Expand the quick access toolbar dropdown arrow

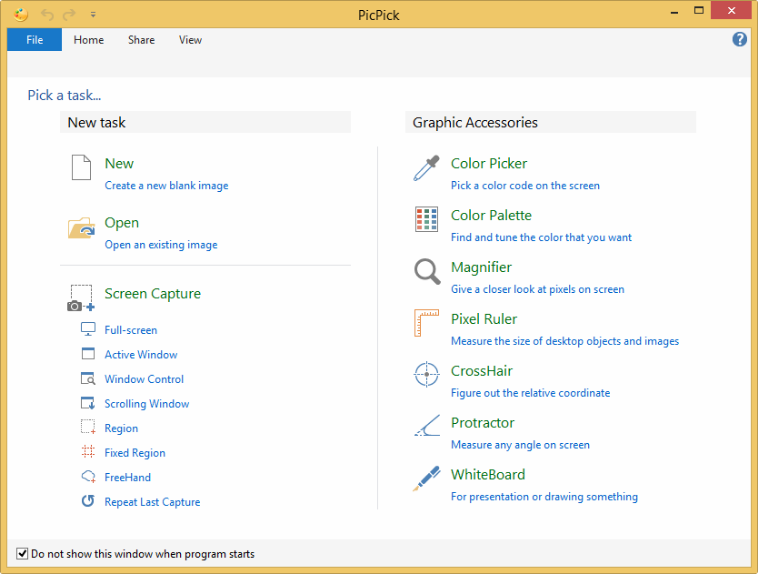(93, 15)
